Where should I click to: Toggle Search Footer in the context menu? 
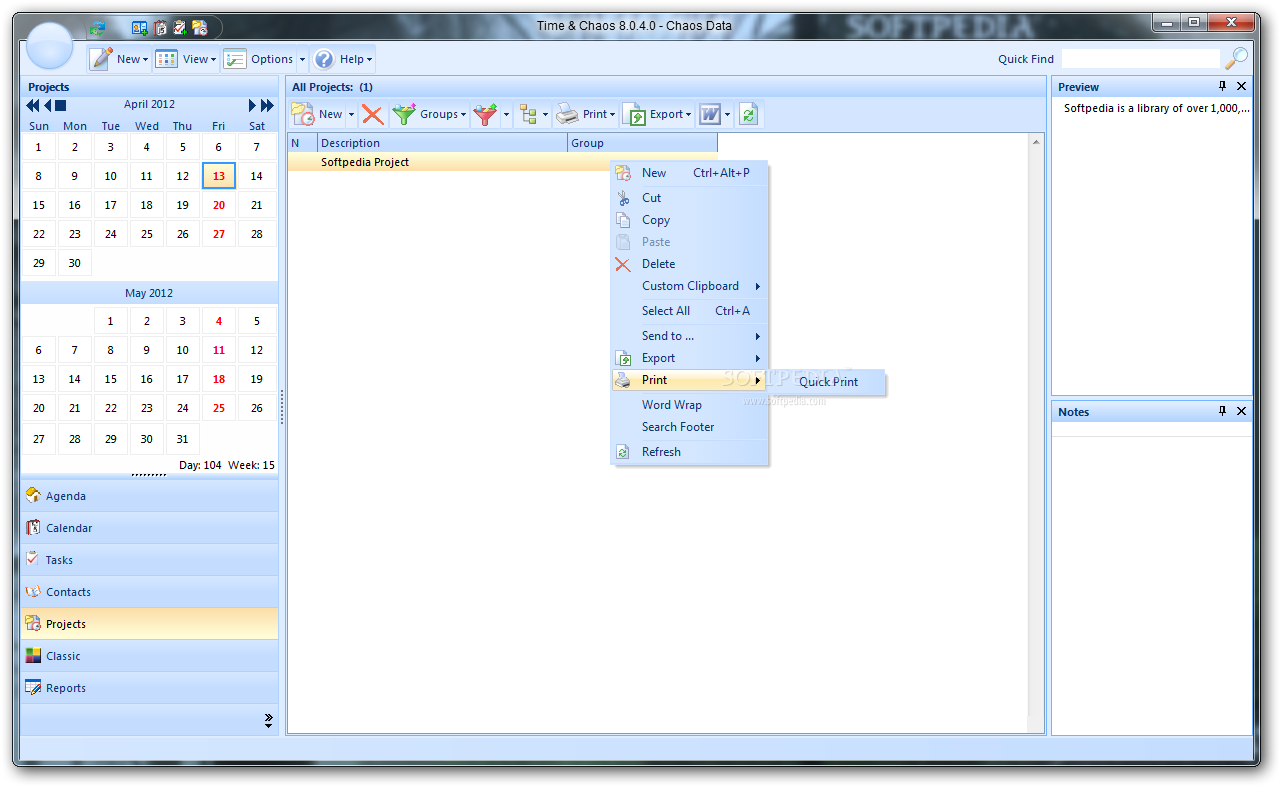[x=689, y=427]
